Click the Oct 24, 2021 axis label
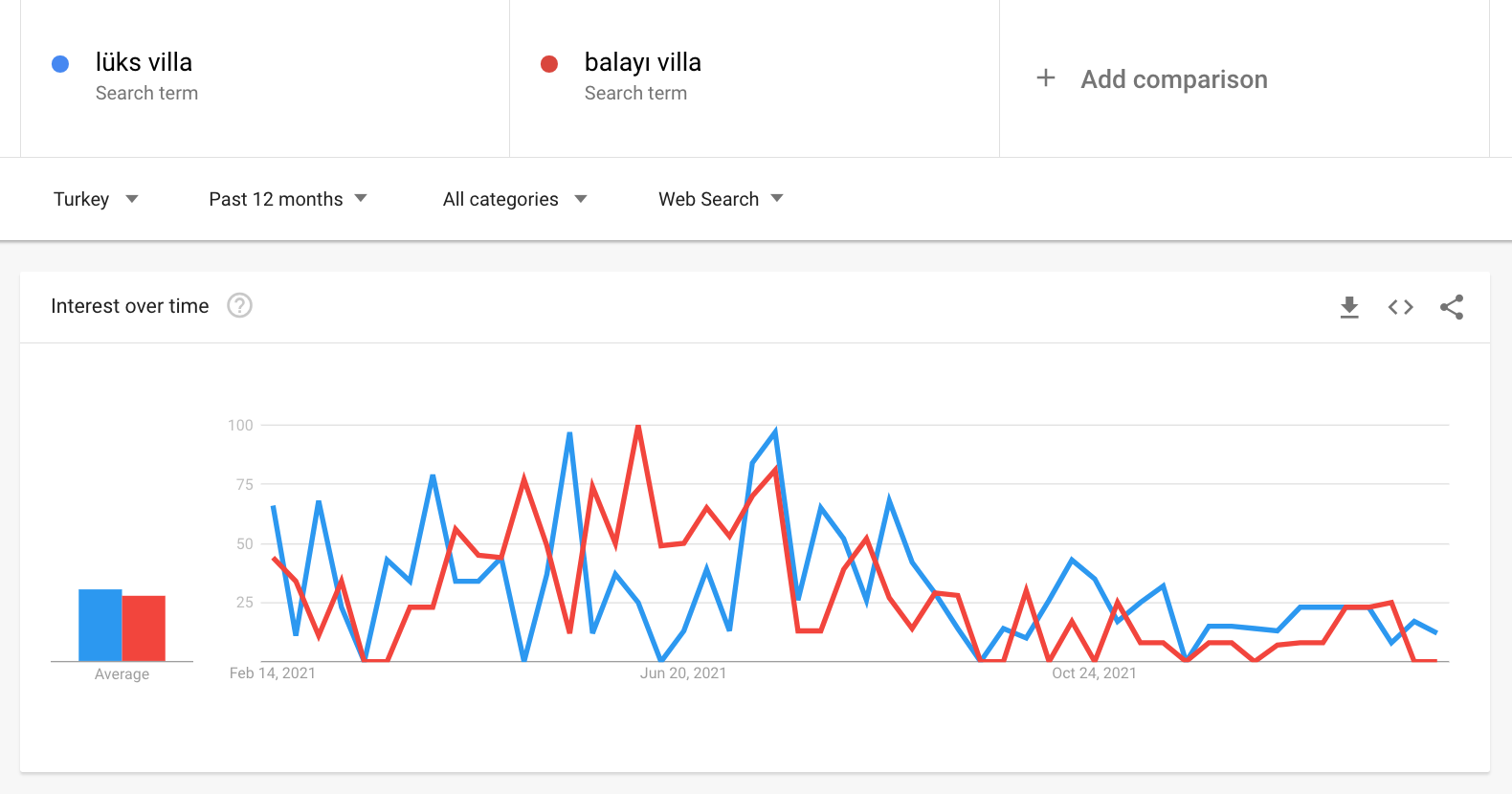This screenshot has height=794, width=1512. coord(1094,673)
